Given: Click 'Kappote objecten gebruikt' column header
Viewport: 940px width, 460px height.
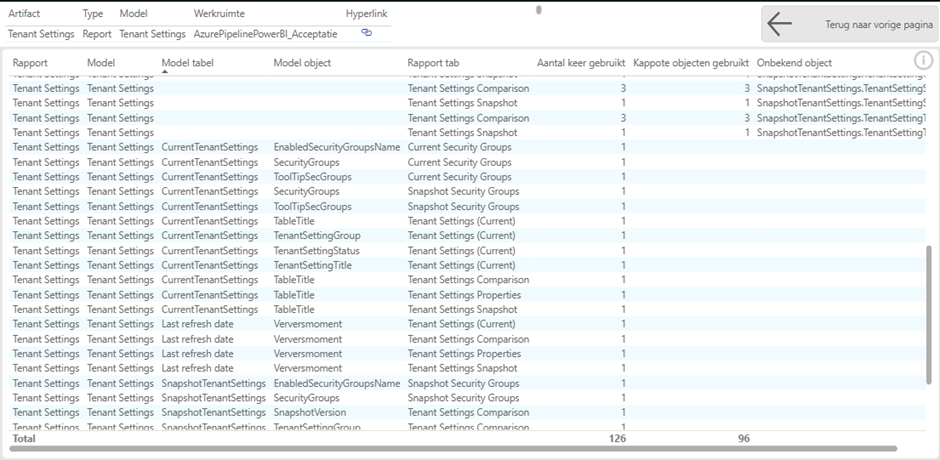Looking at the screenshot, I should 691,63.
